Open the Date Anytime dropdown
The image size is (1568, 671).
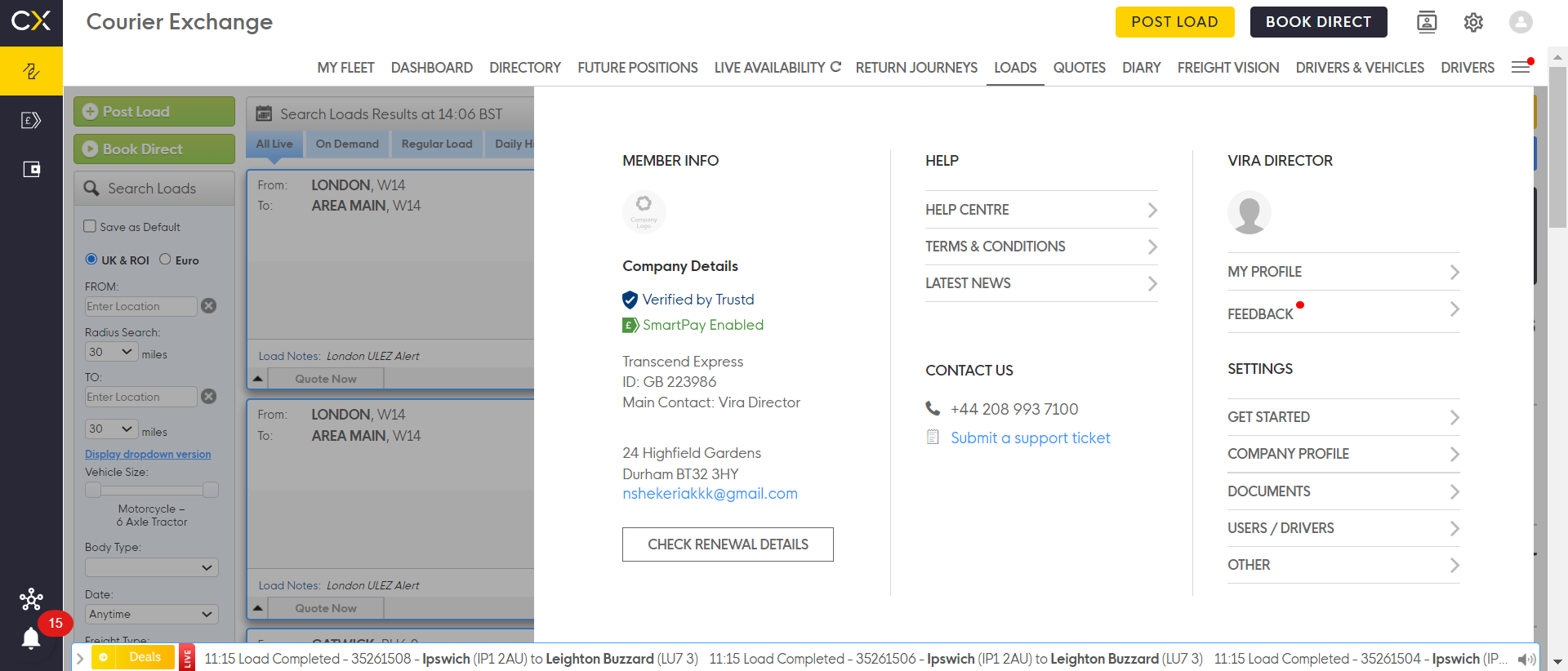(x=152, y=614)
